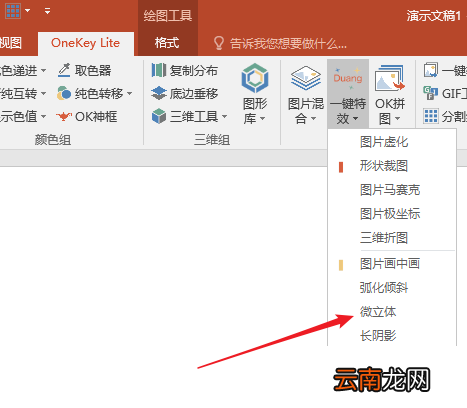Click the OK神框 button label

(x=96, y=117)
